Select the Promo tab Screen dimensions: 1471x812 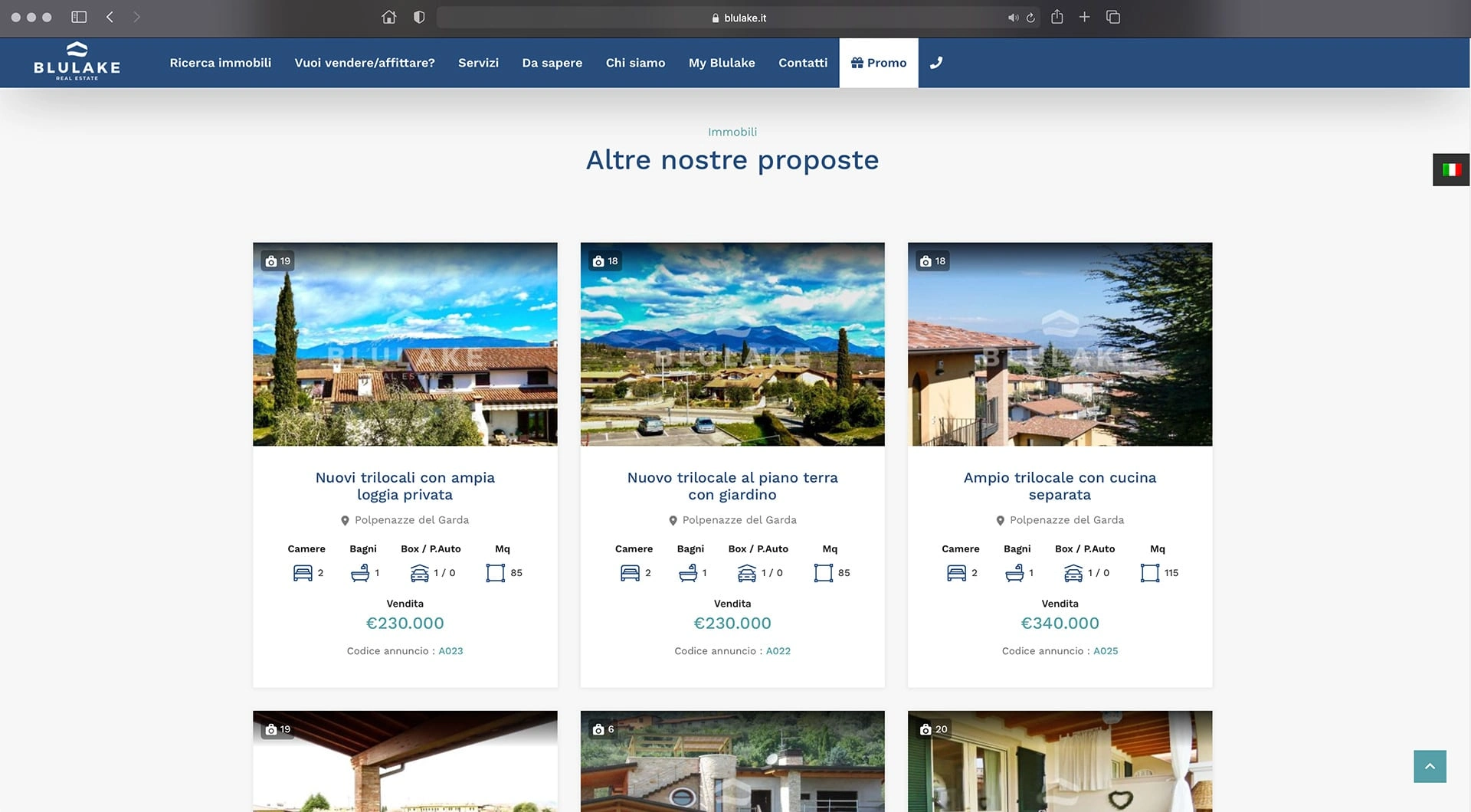coord(879,63)
